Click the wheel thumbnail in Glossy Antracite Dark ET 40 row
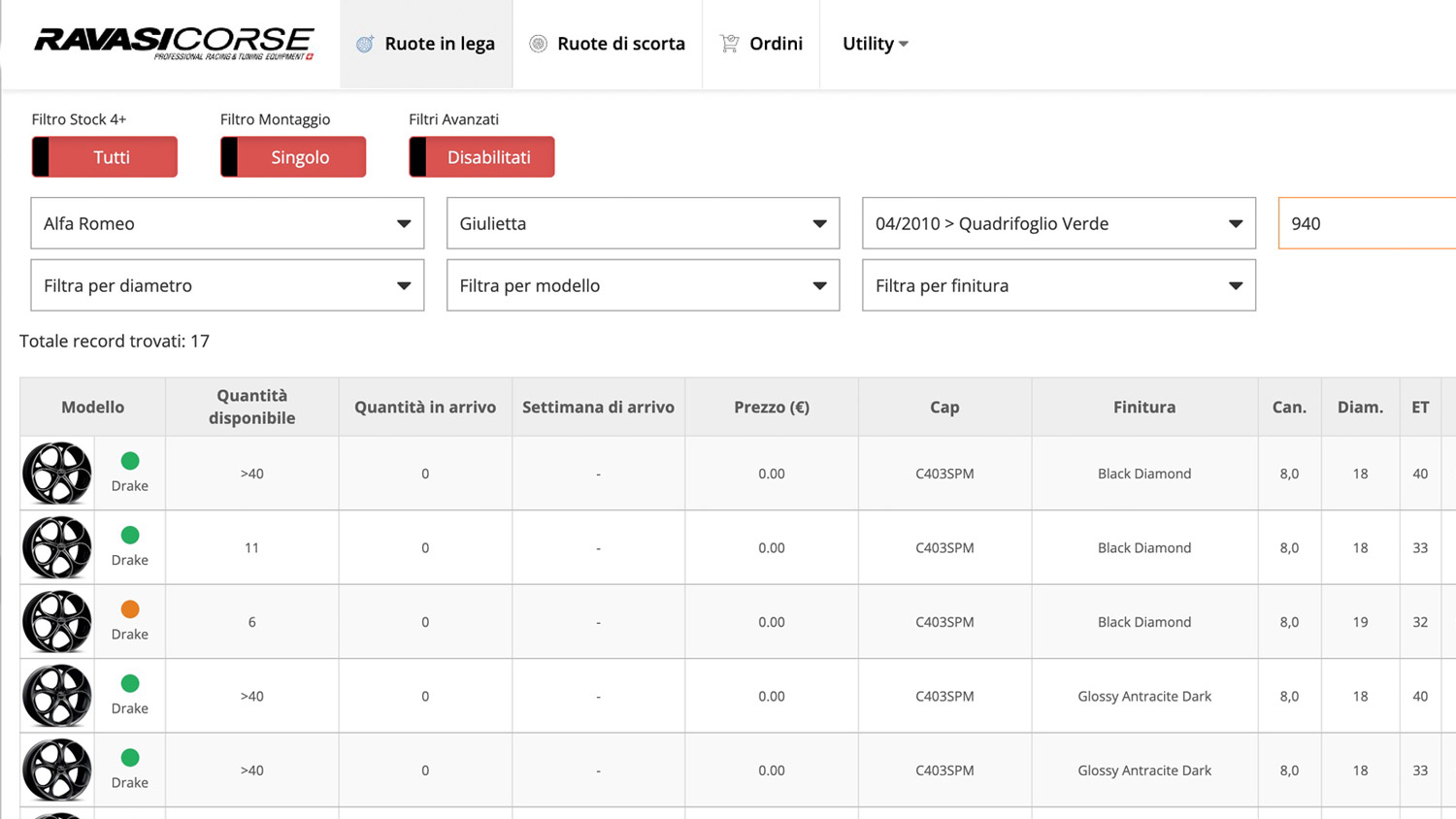 click(57, 696)
